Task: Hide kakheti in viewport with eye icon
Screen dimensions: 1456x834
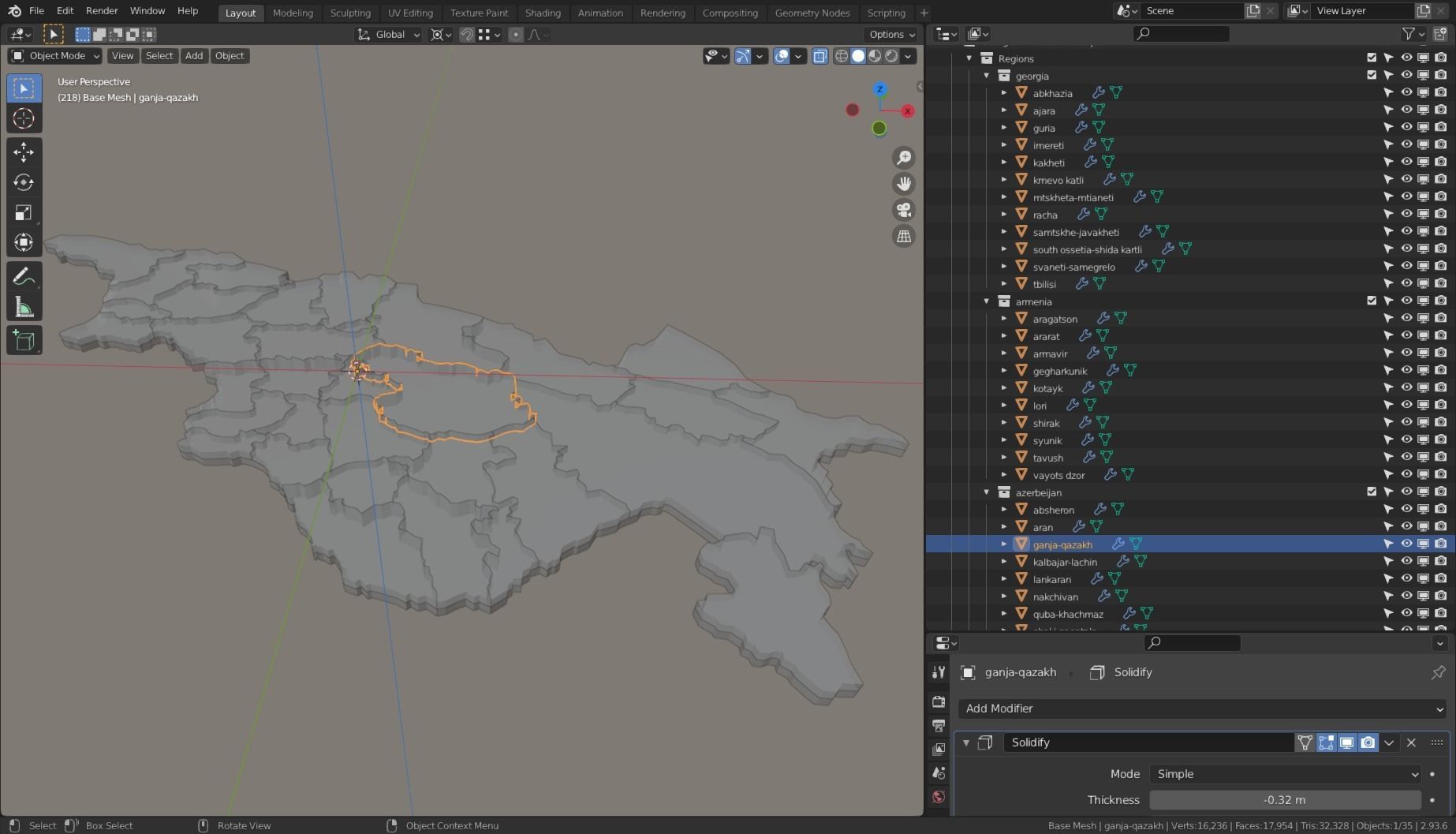Action: point(1406,162)
